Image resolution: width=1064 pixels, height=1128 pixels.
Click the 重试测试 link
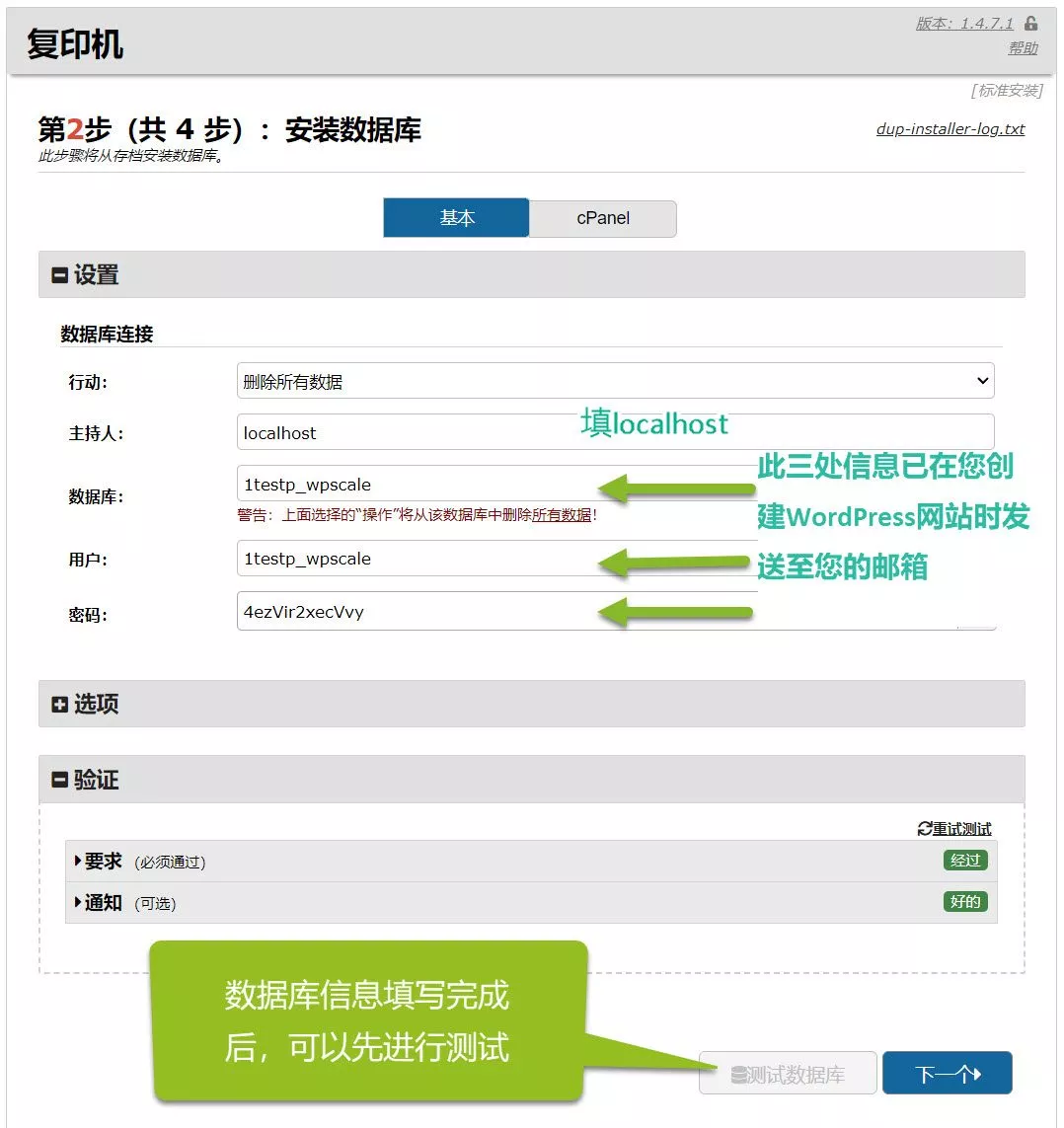pos(962,829)
